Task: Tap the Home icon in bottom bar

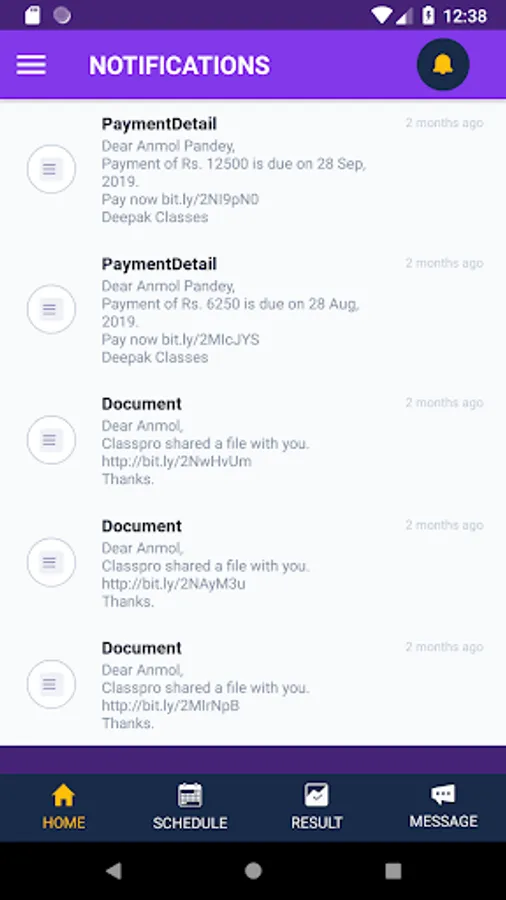Action: tap(63, 796)
